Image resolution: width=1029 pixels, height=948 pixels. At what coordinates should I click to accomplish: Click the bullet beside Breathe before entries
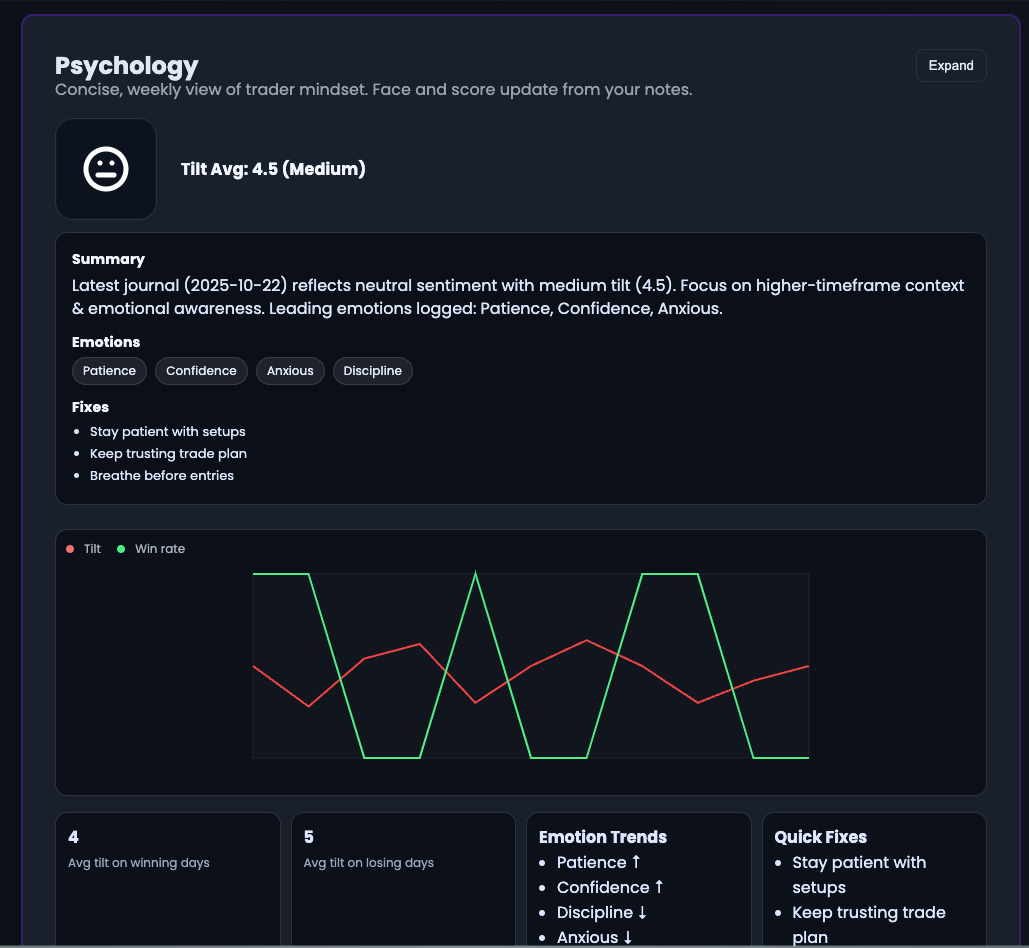tap(76, 476)
